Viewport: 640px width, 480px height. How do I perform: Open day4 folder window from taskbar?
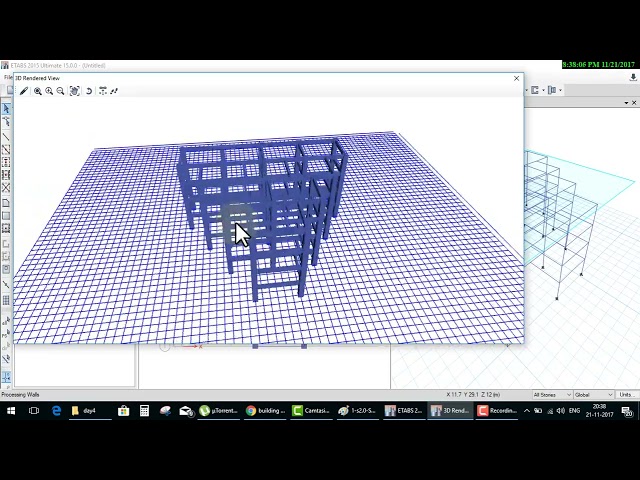(x=90, y=411)
